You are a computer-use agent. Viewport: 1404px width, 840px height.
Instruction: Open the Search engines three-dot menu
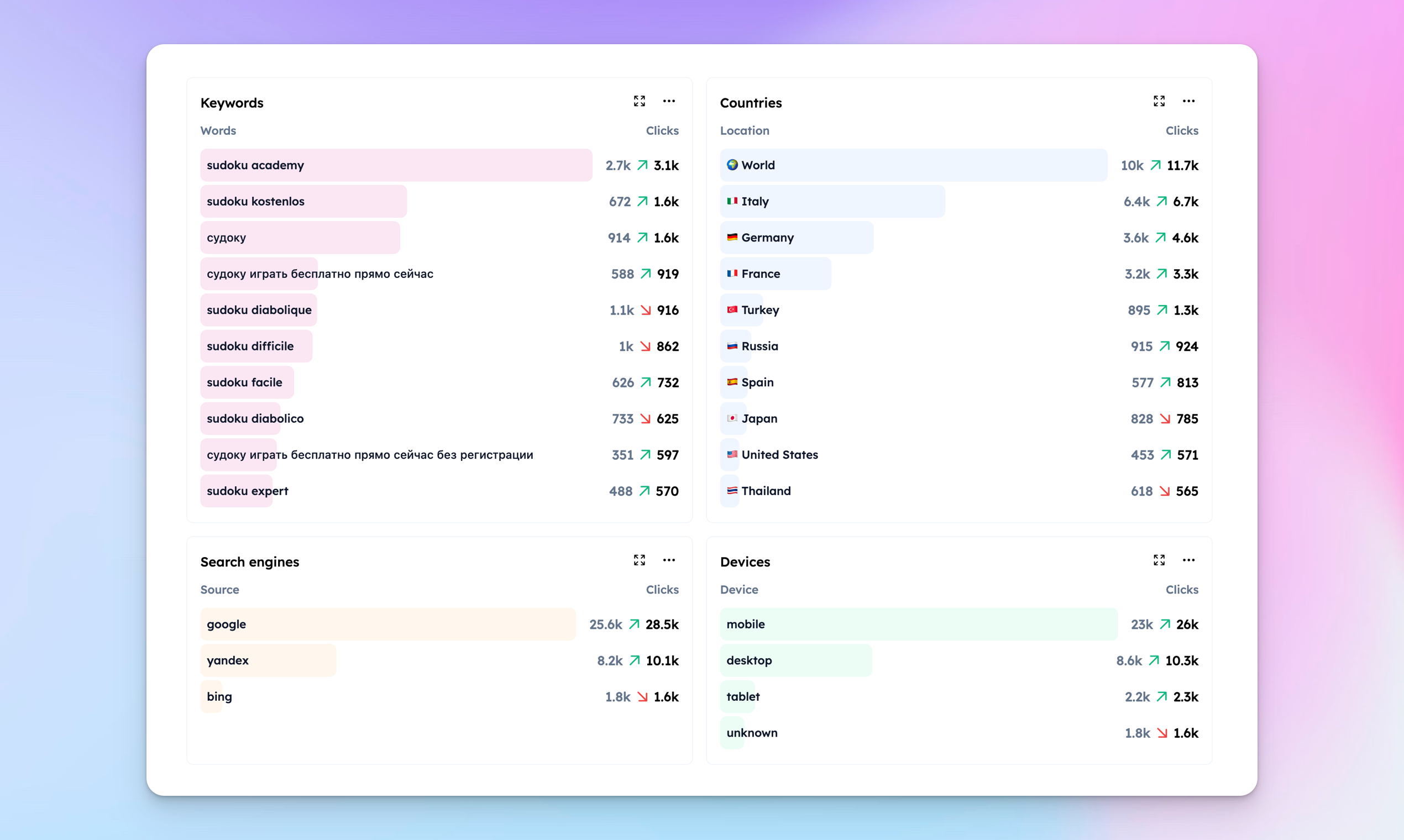point(669,560)
